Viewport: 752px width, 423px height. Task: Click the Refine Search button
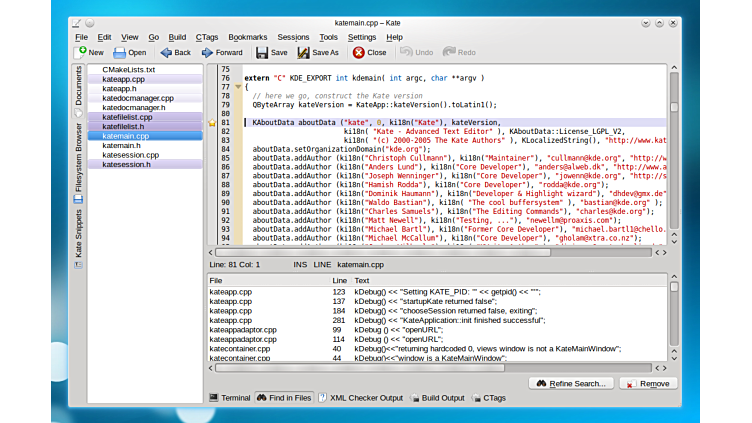[569, 383]
